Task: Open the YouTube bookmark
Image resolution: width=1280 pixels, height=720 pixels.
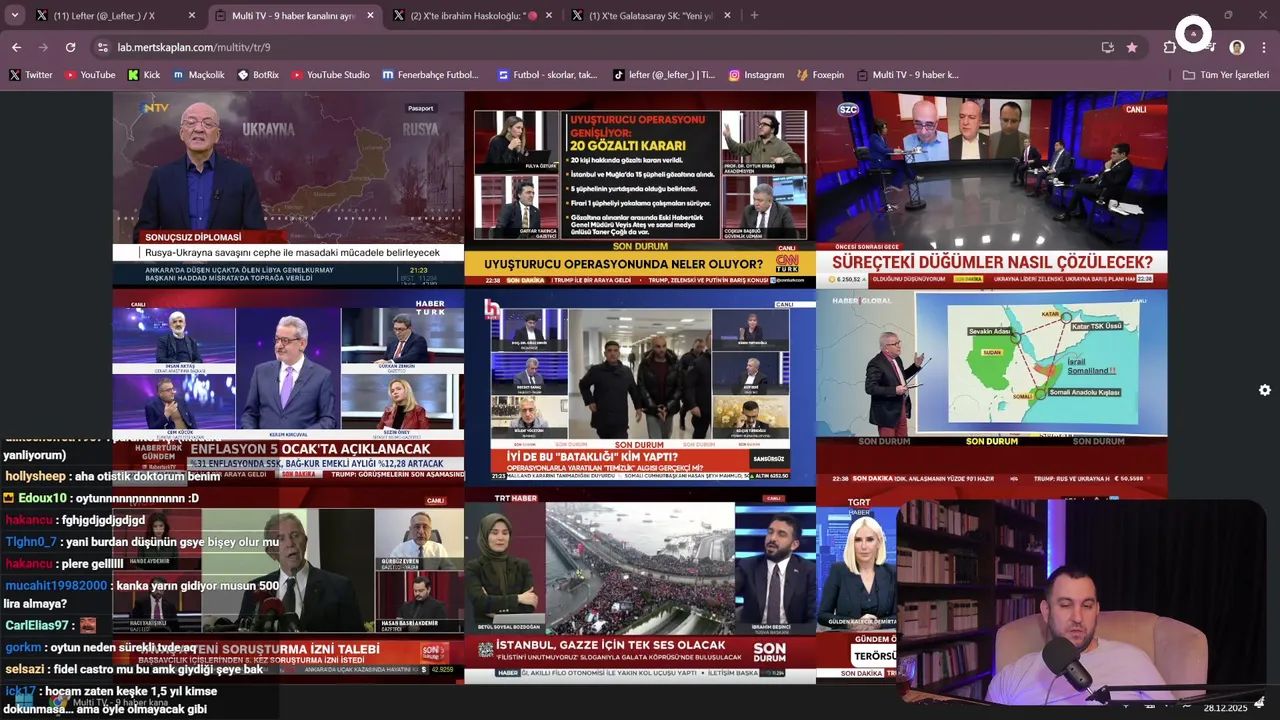Action: point(90,75)
